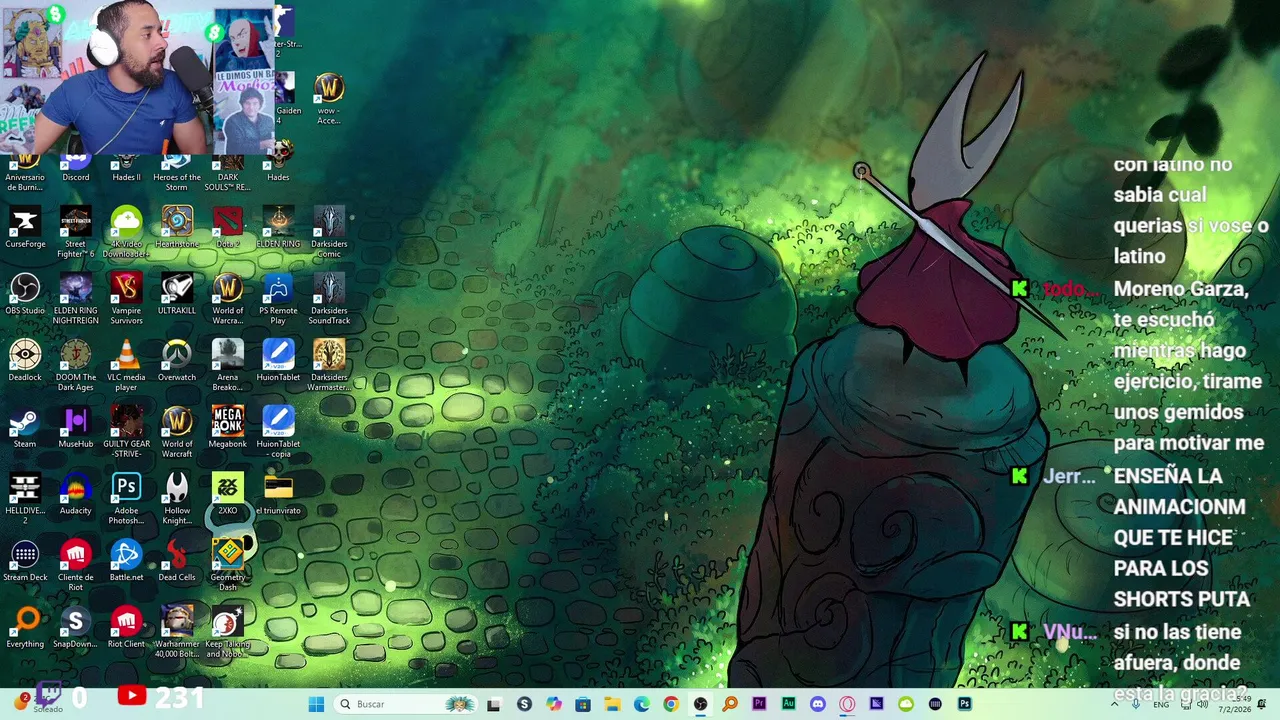Open PS Remote Play shortcut
This screenshot has height=720, width=1280.
pos(278,299)
